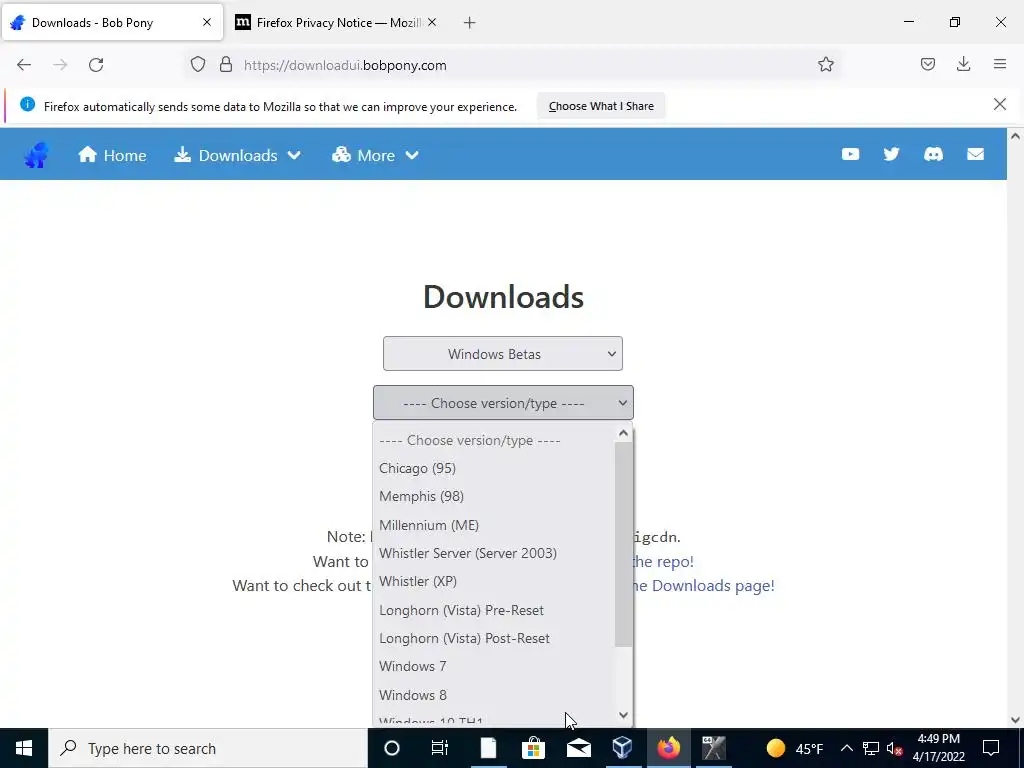Go back with the browser back arrow
This screenshot has height=768, width=1024.
click(24, 65)
